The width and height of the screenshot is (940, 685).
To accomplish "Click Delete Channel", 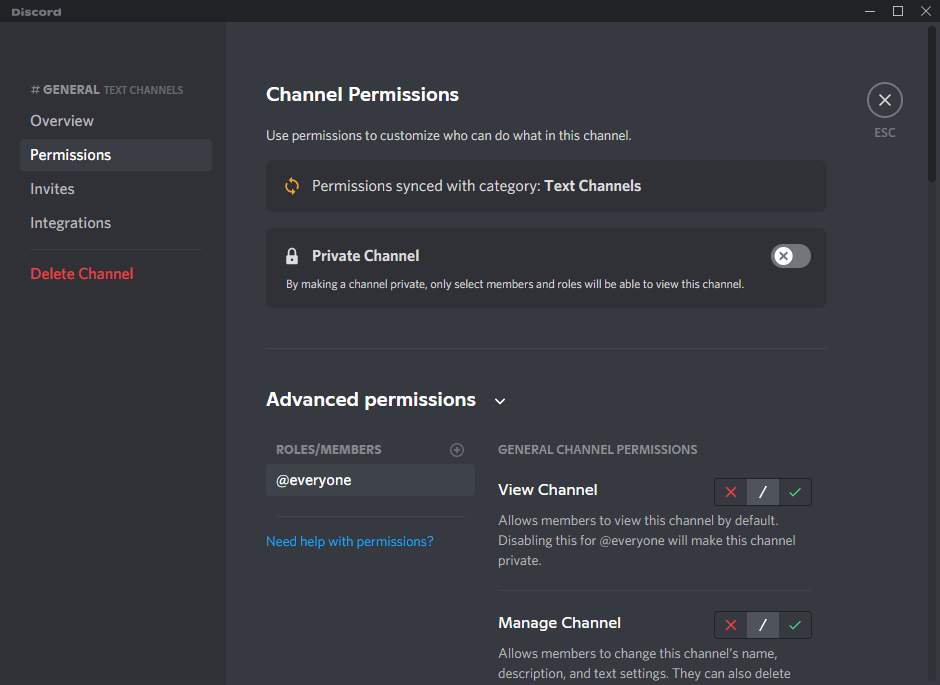I will coord(81,273).
